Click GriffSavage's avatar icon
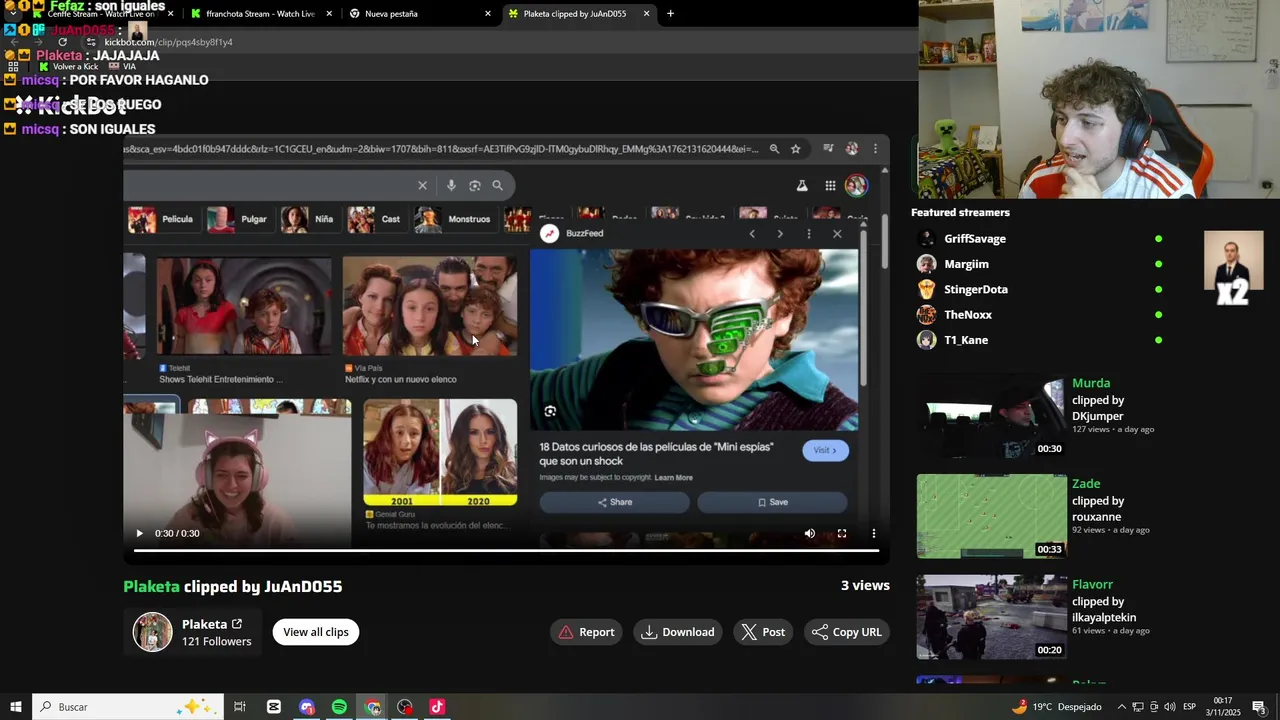Viewport: 1280px width, 720px height. click(927, 239)
